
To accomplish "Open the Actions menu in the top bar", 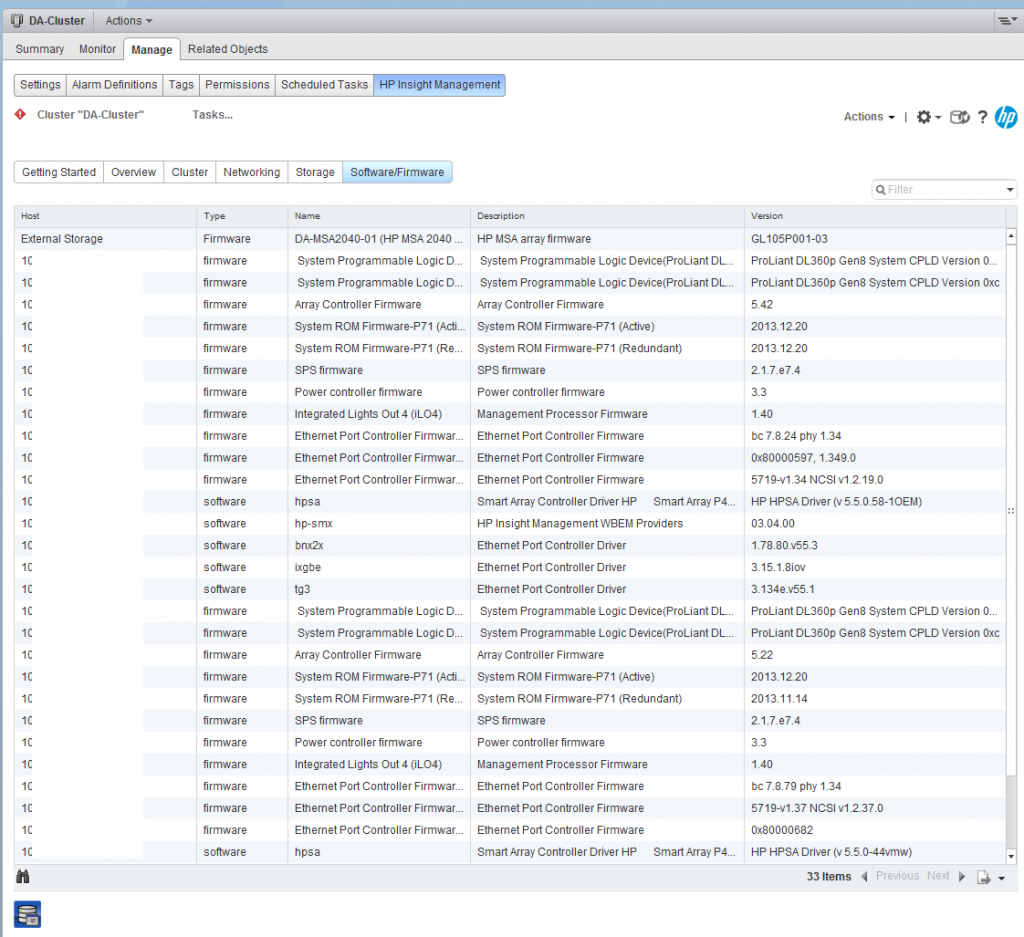I will click(x=127, y=20).
